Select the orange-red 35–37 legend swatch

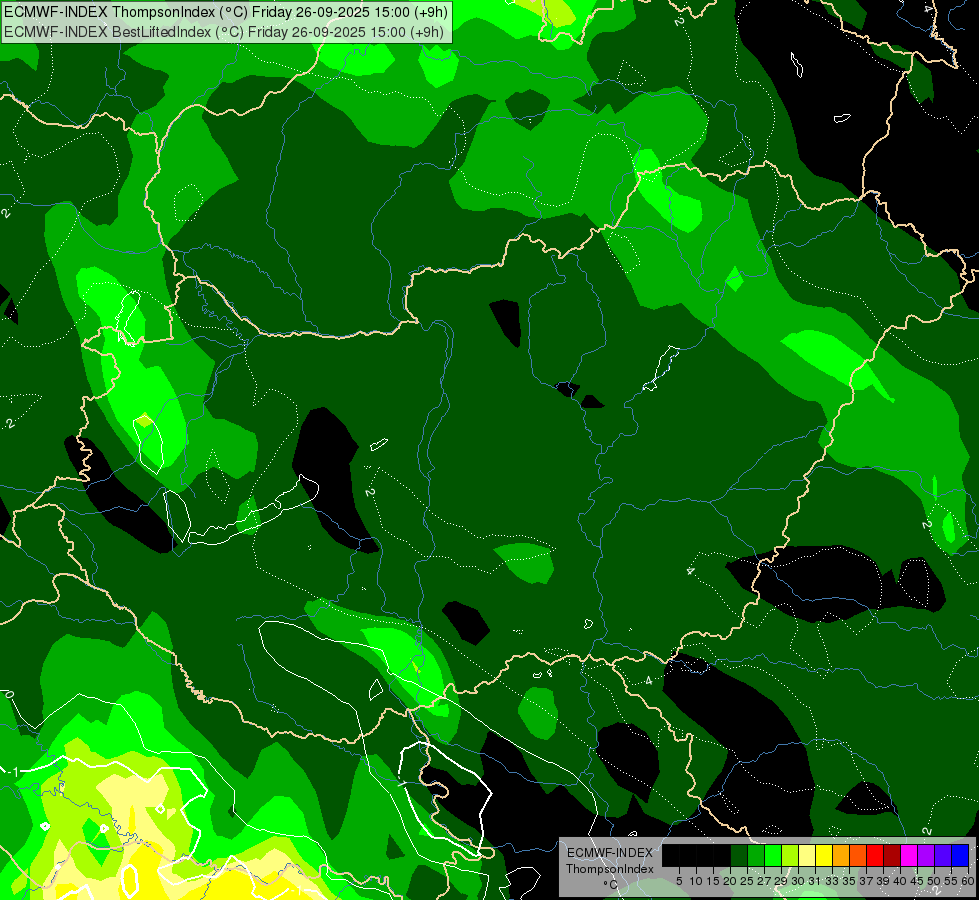click(857, 855)
